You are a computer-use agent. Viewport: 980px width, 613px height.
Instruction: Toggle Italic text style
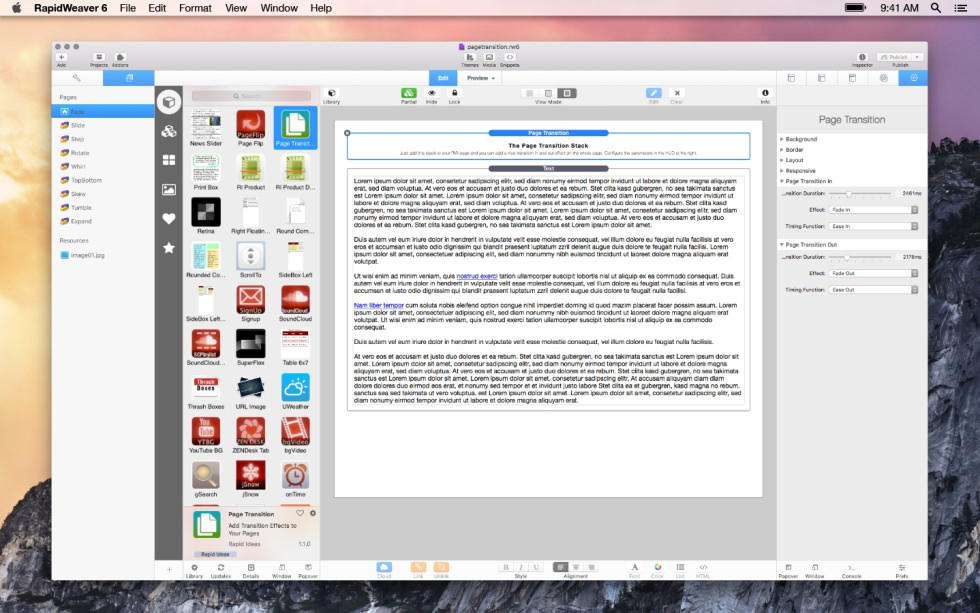tap(521, 567)
